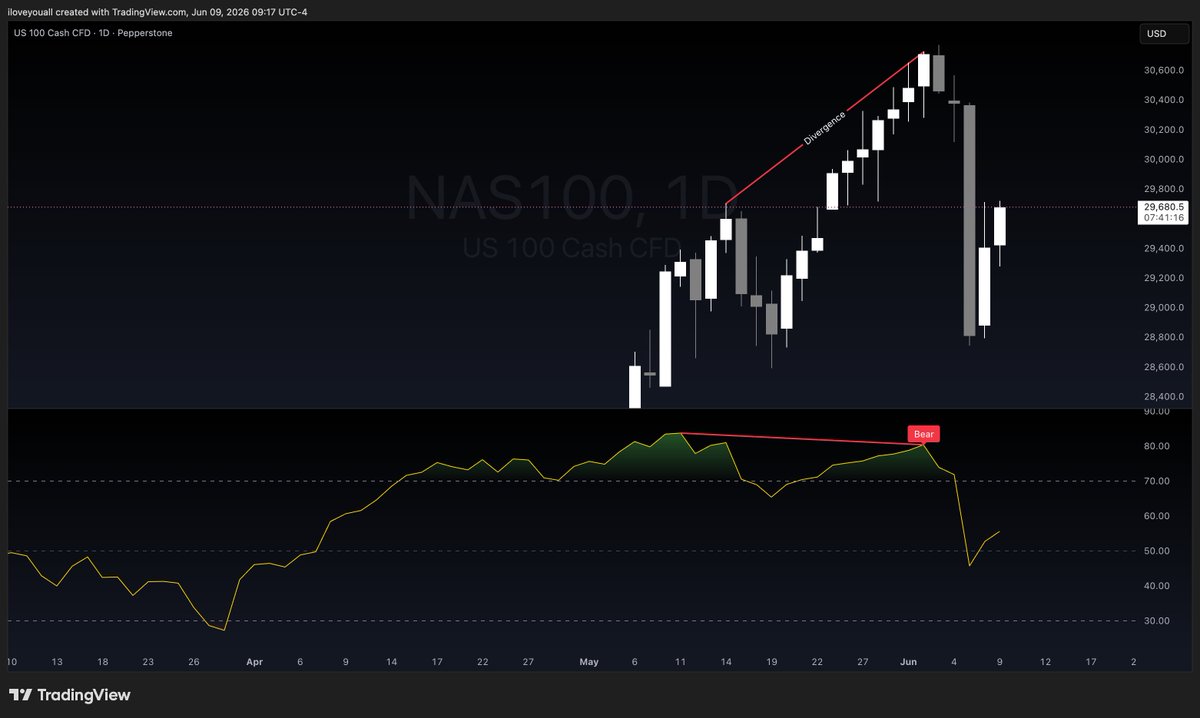Click the RSI 80.00 scale label

coord(1157,446)
